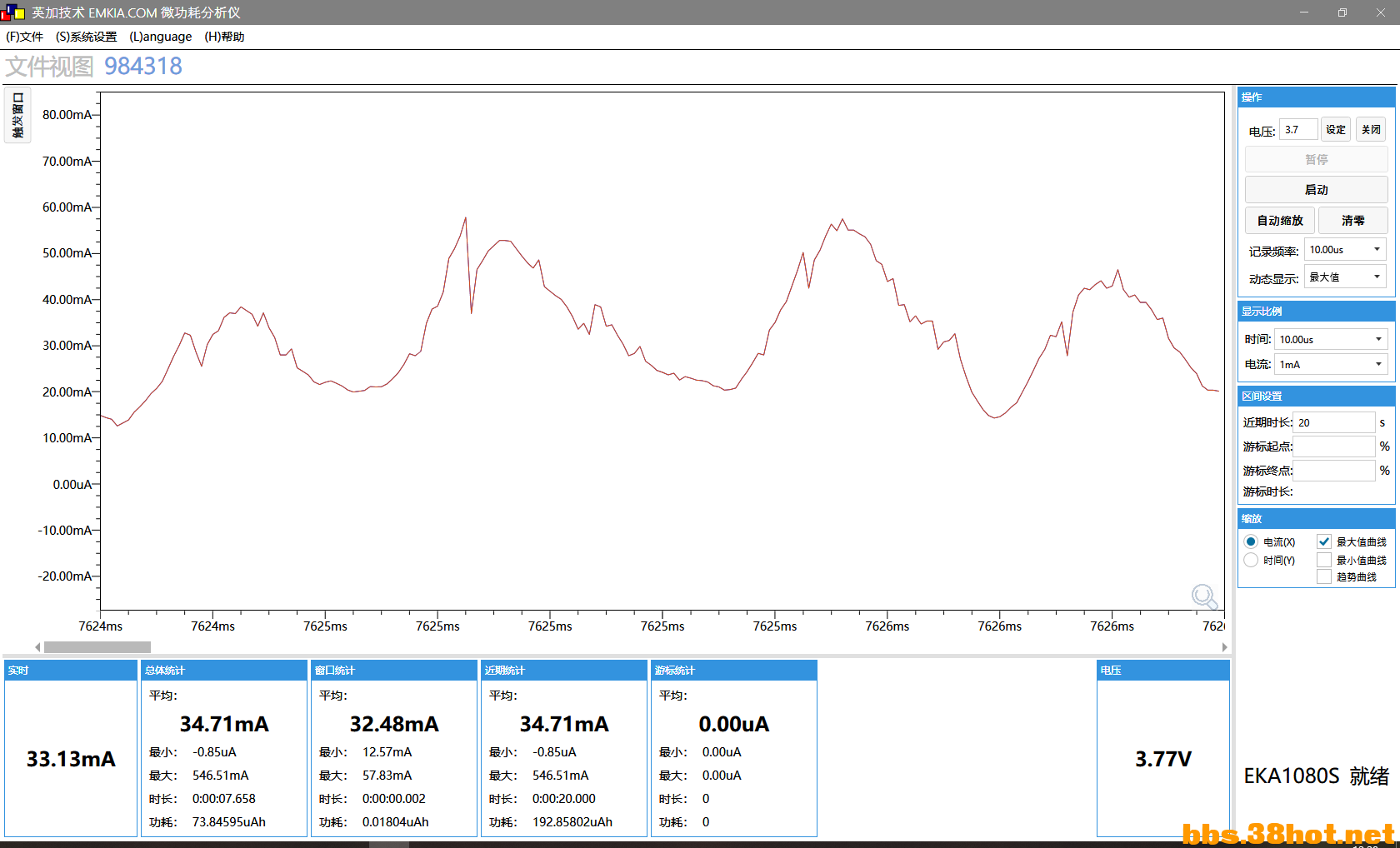This screenshot has width=1400, height=848.
Task: Click the 近期时长 input field
Action: [1334, 422]
